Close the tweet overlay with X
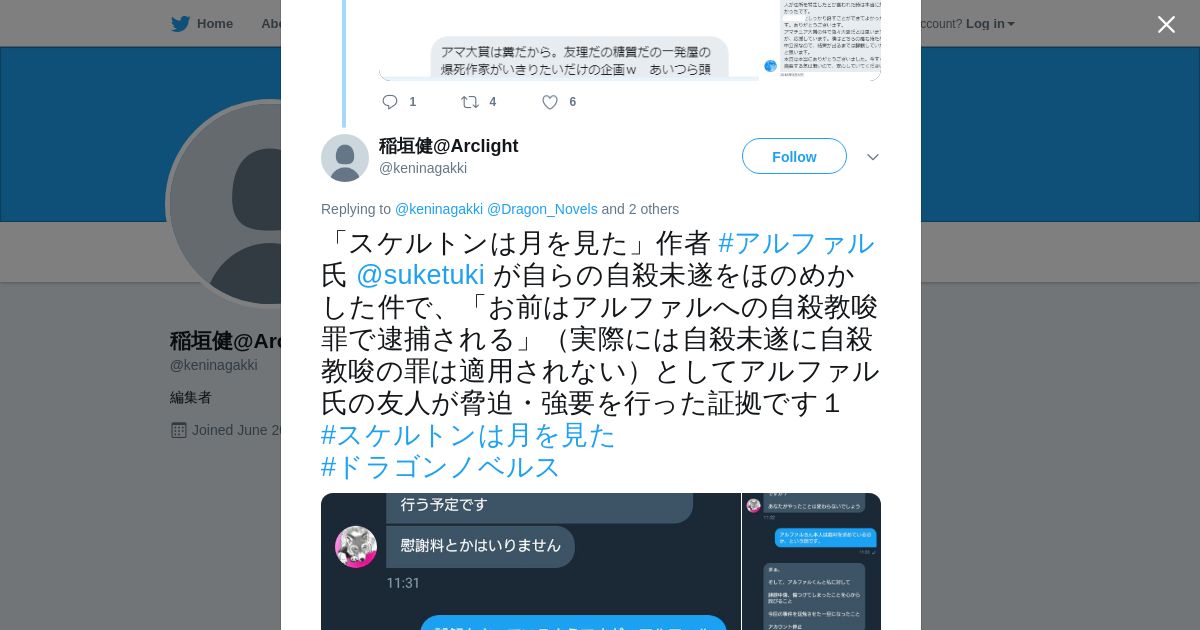The height and width of the screenshot is (630, 1200). 1166,24
